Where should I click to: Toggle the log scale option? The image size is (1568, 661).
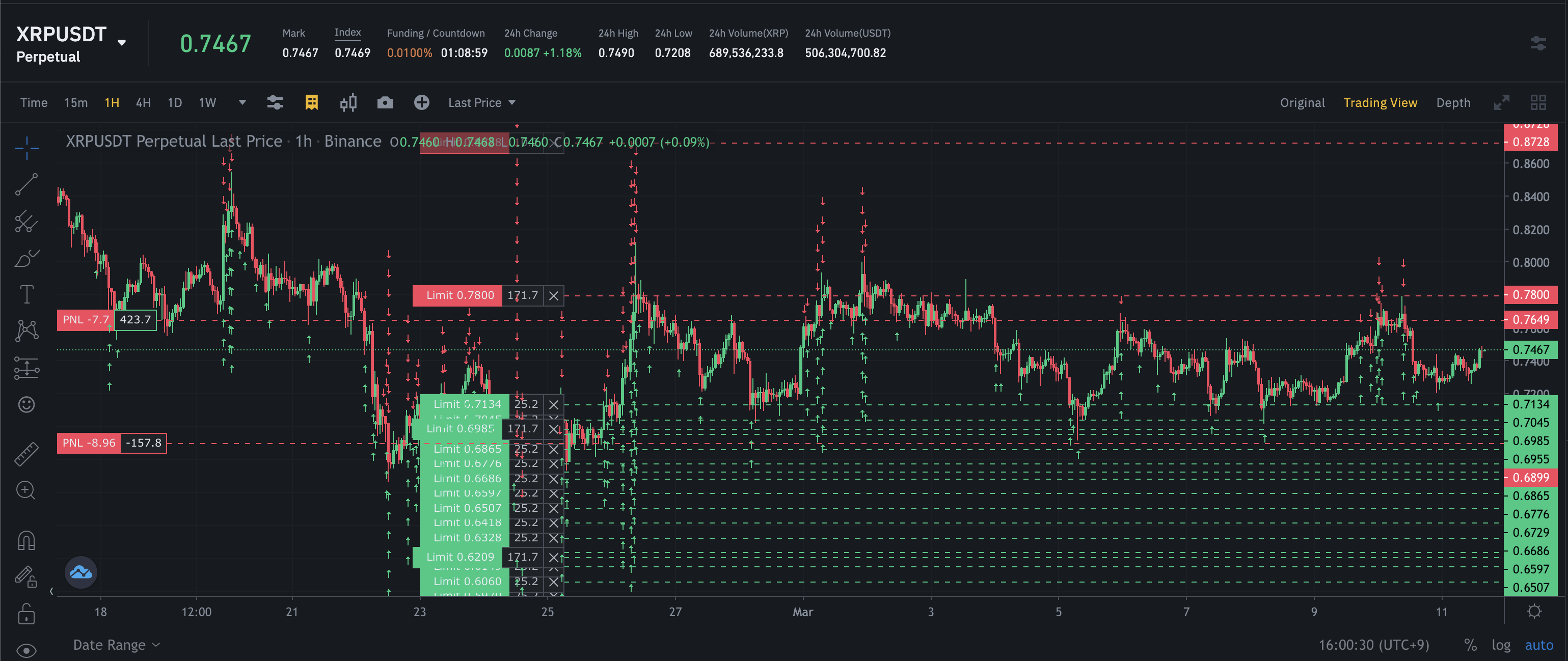click(1500, 645)
